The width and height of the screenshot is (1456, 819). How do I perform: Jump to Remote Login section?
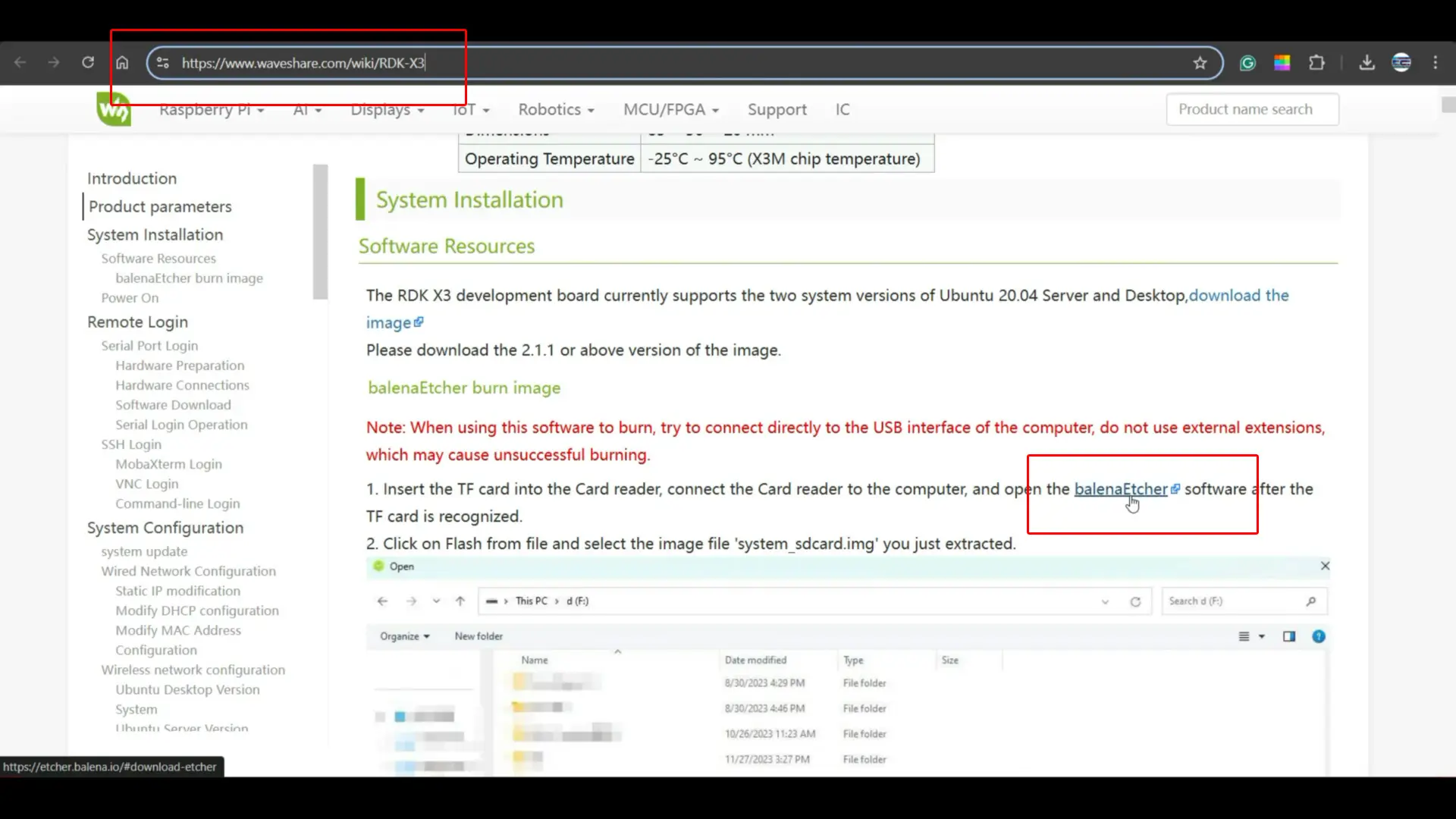[x=137, y=322]
